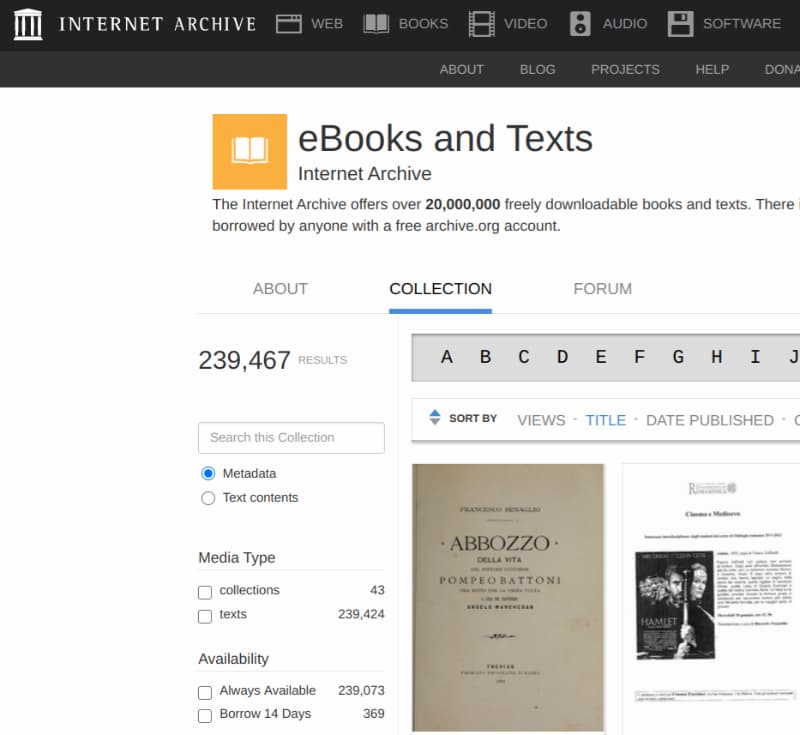Click the Search this Collection field

[x=291, y=438]
